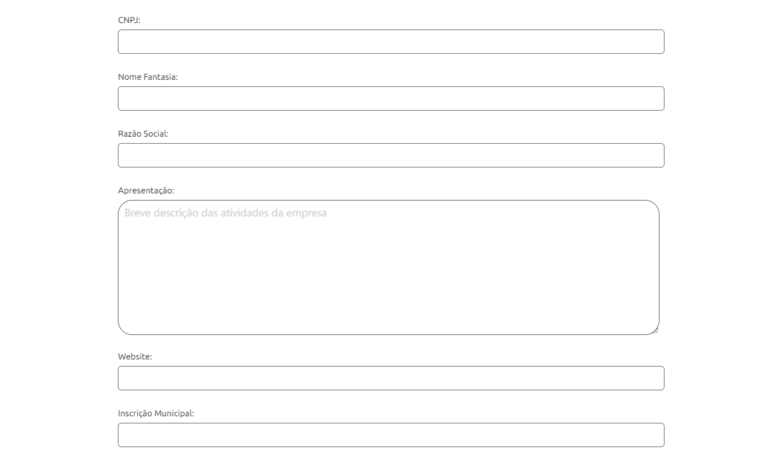This screenshot has height=463, width=768.
Task: Click the 'Razão Social:' label text
Action: point(143,134)
